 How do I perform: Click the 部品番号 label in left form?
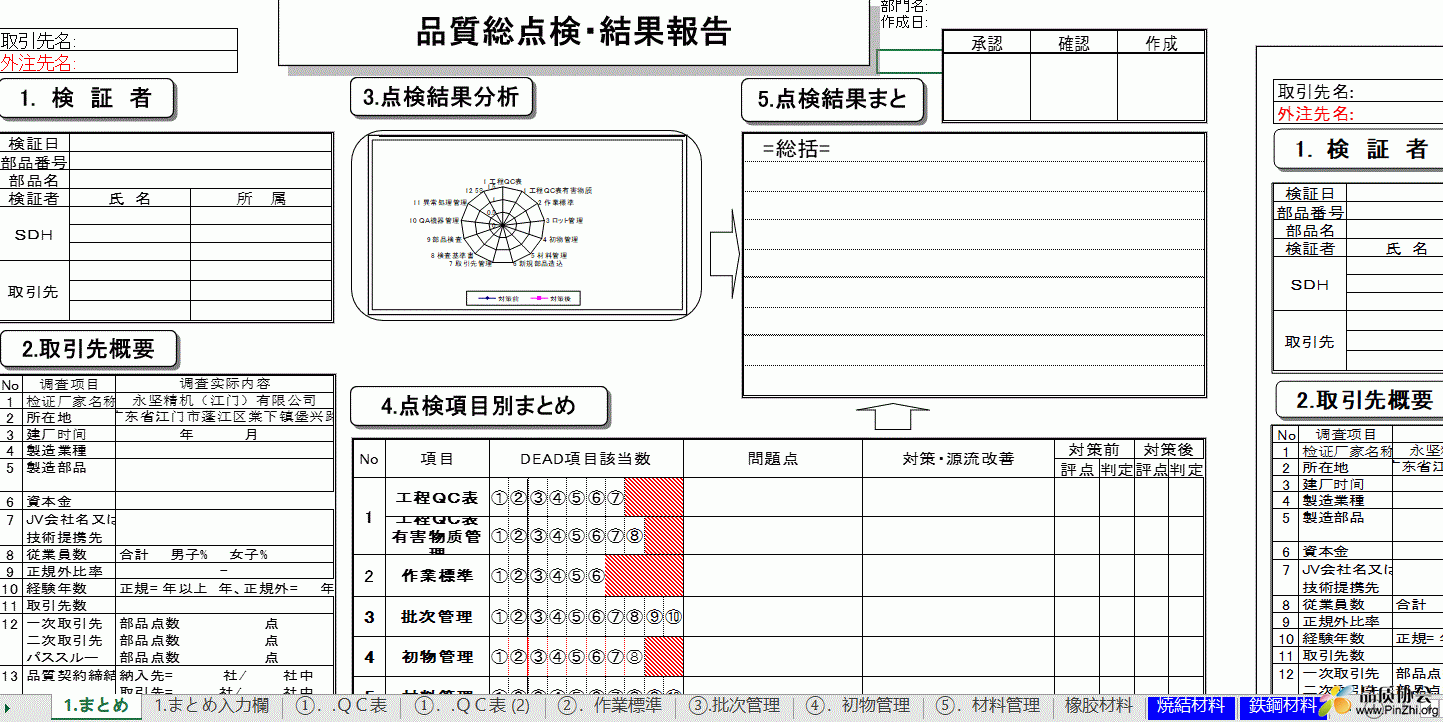[x=34, y=162]
